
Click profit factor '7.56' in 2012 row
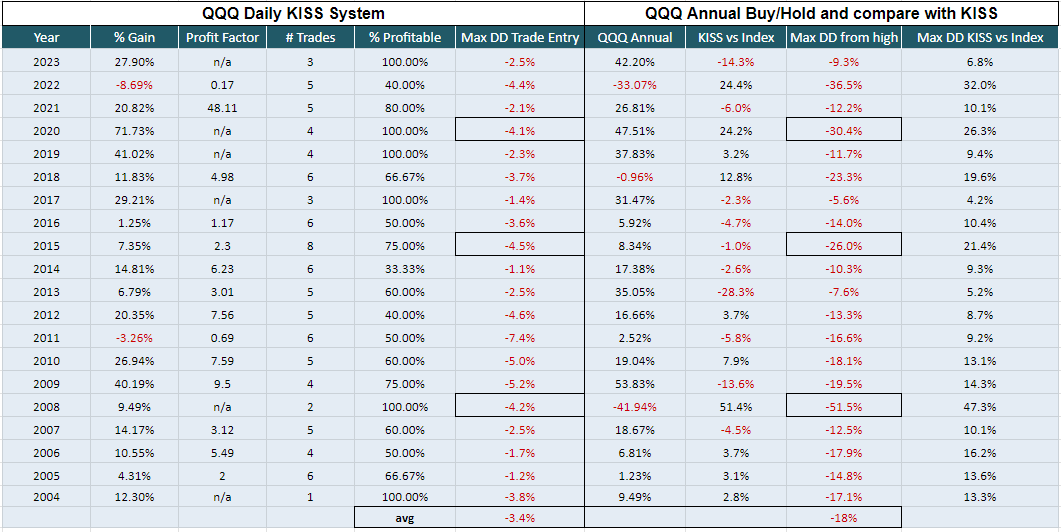coord(223,315)
